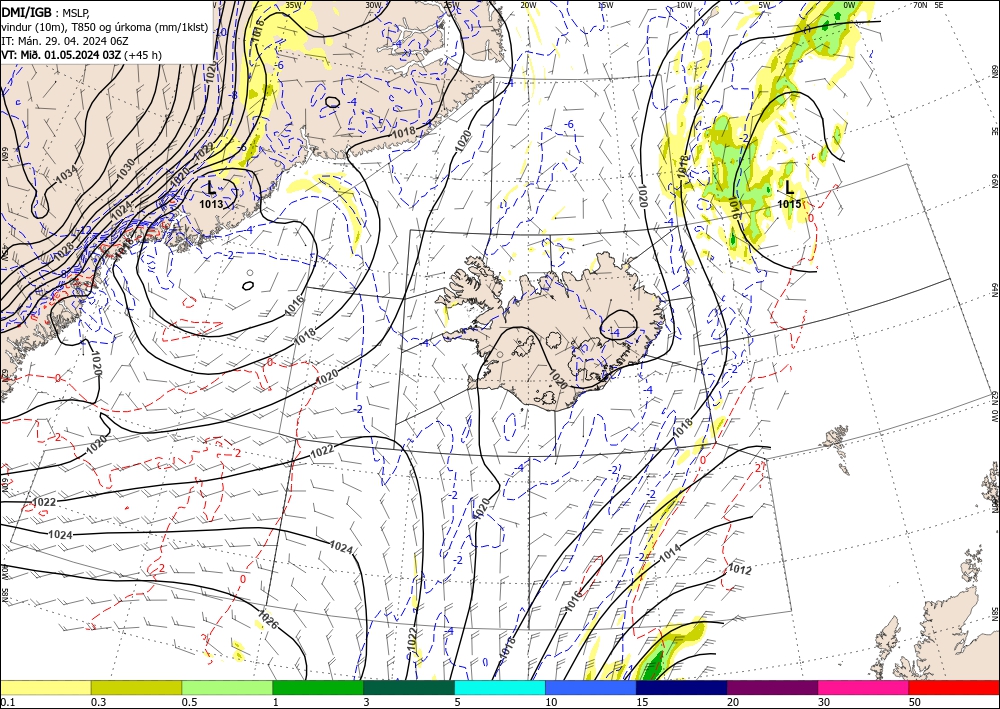Click the light green 0.5 legend swatch
The height and width of the screenshot is (709, 1000).
(227, 687)
